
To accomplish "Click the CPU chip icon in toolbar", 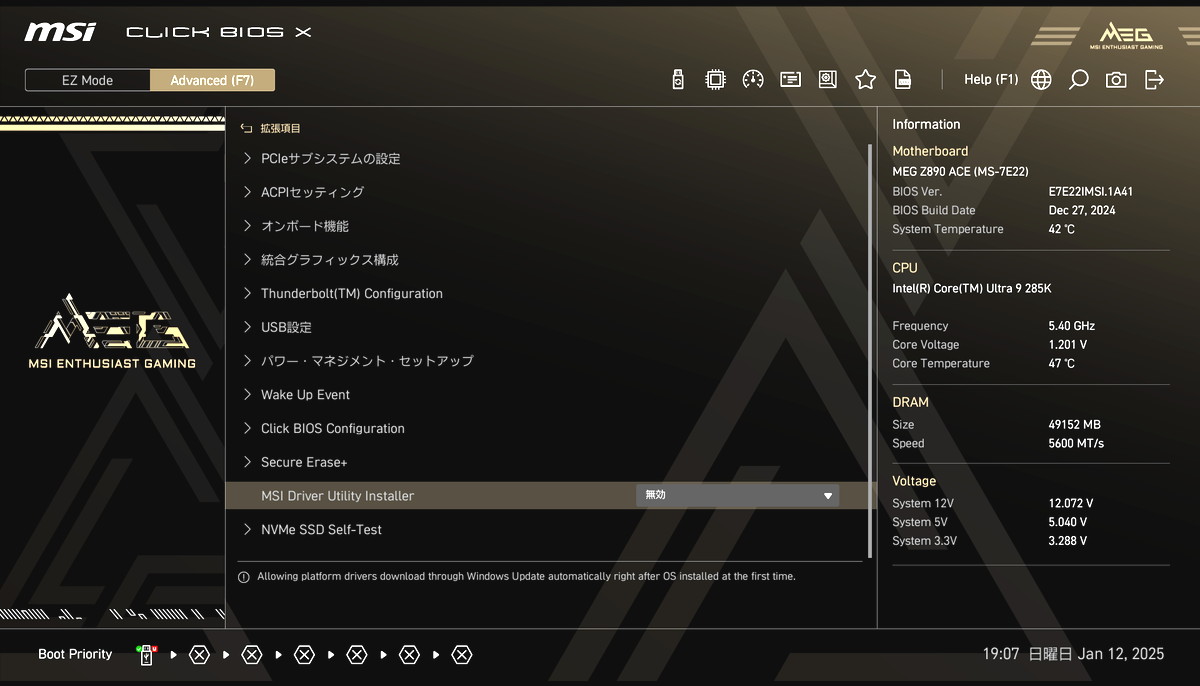I will [x=715, y=80].
